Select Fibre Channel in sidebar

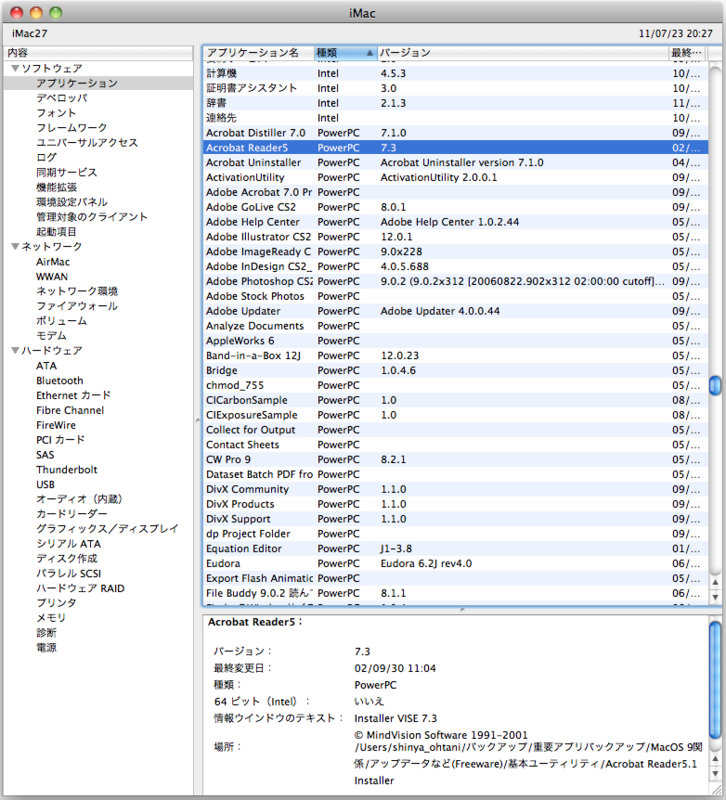pyautogui.click(x=70, y=410)
